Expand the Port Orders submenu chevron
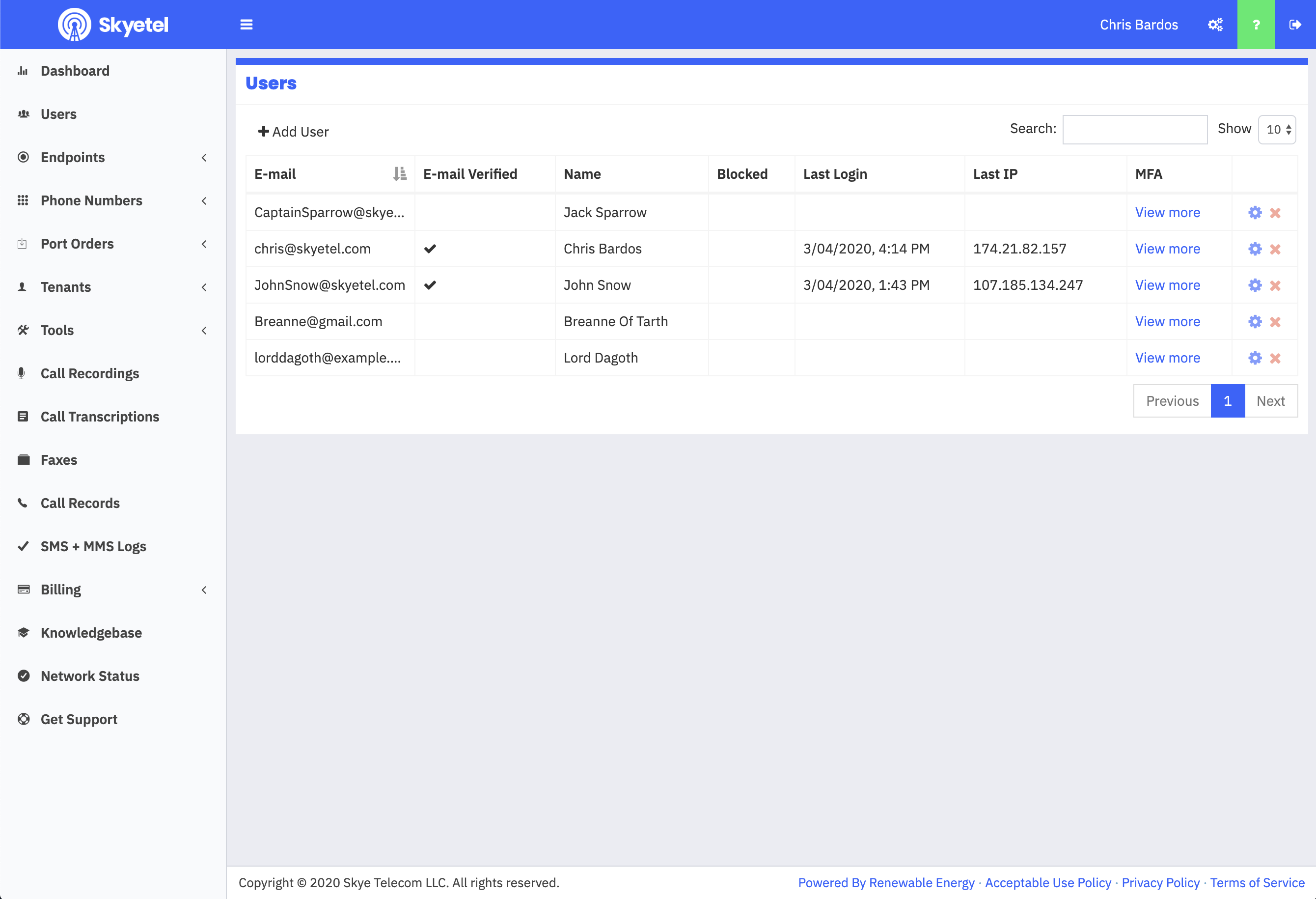1316x899 pixels. point(204,244)
